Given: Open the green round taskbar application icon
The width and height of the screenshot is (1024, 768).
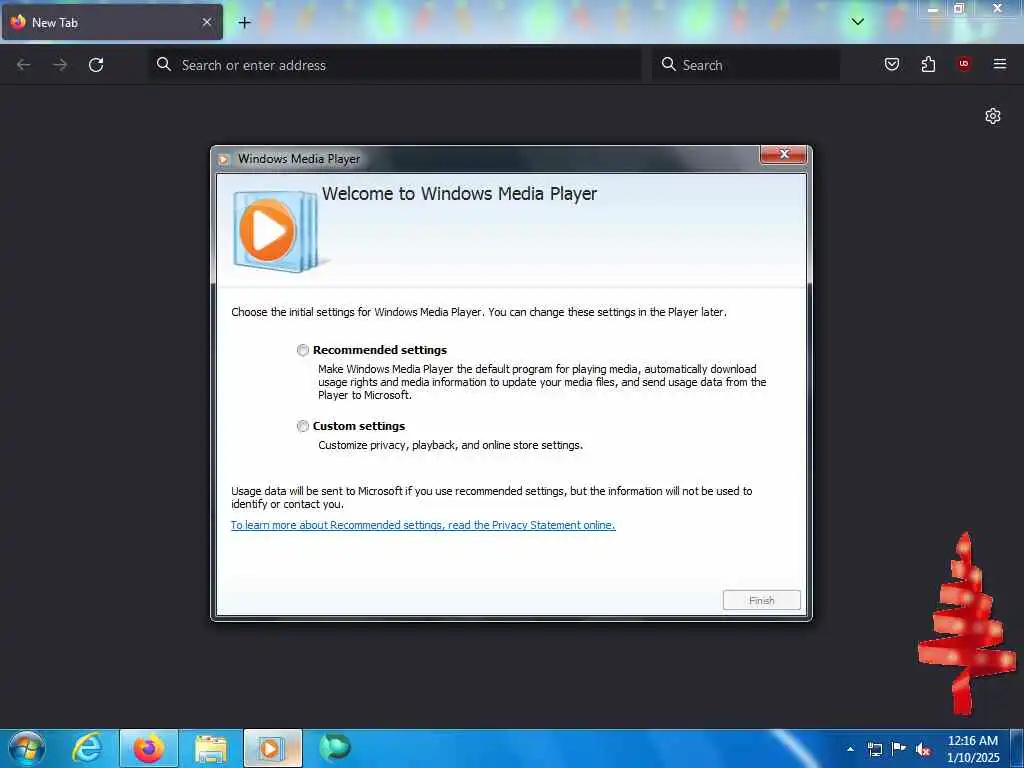Looking at the screenshot, I should (x=335, y=748).
